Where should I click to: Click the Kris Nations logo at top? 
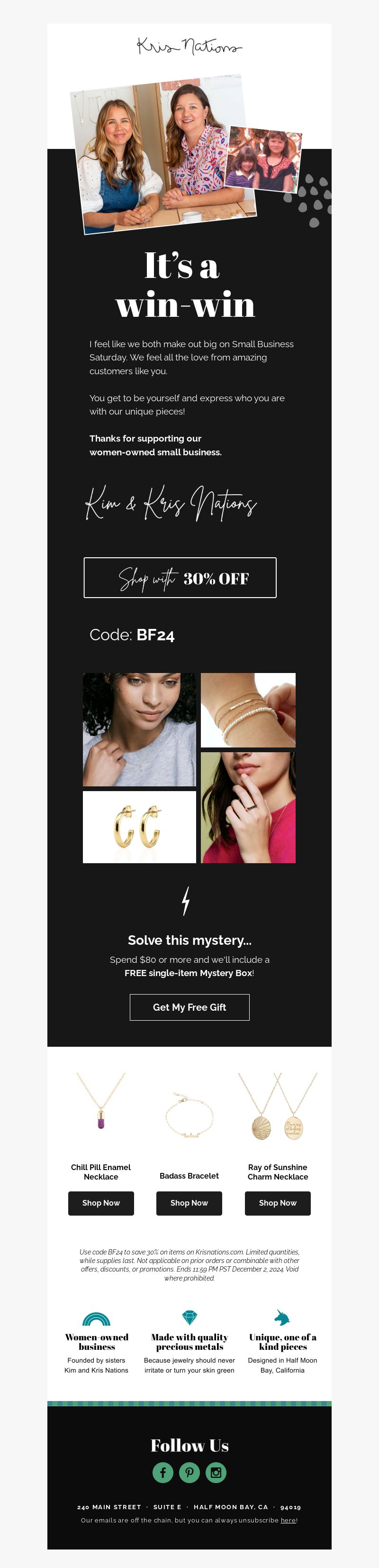tap(189, 46)
